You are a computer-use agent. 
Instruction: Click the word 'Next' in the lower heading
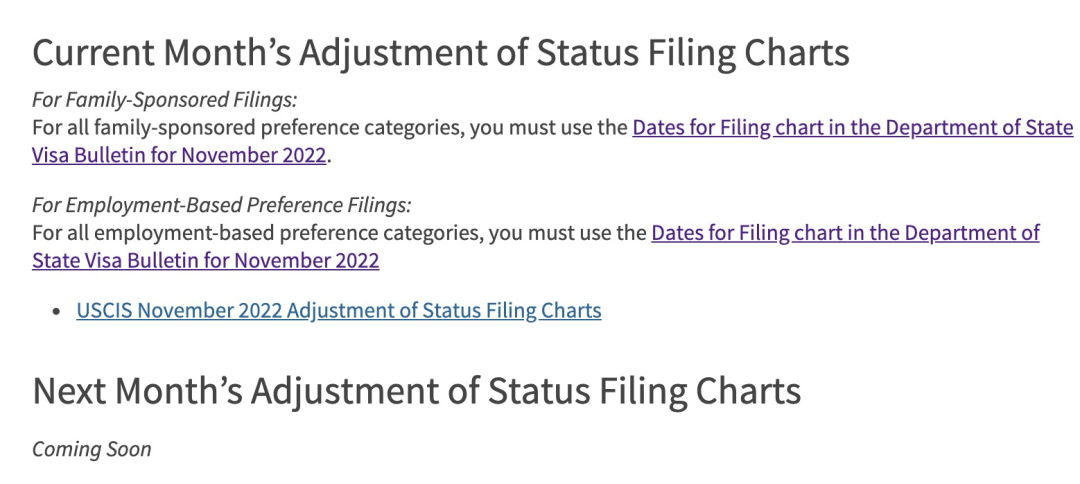pos(68,391)
